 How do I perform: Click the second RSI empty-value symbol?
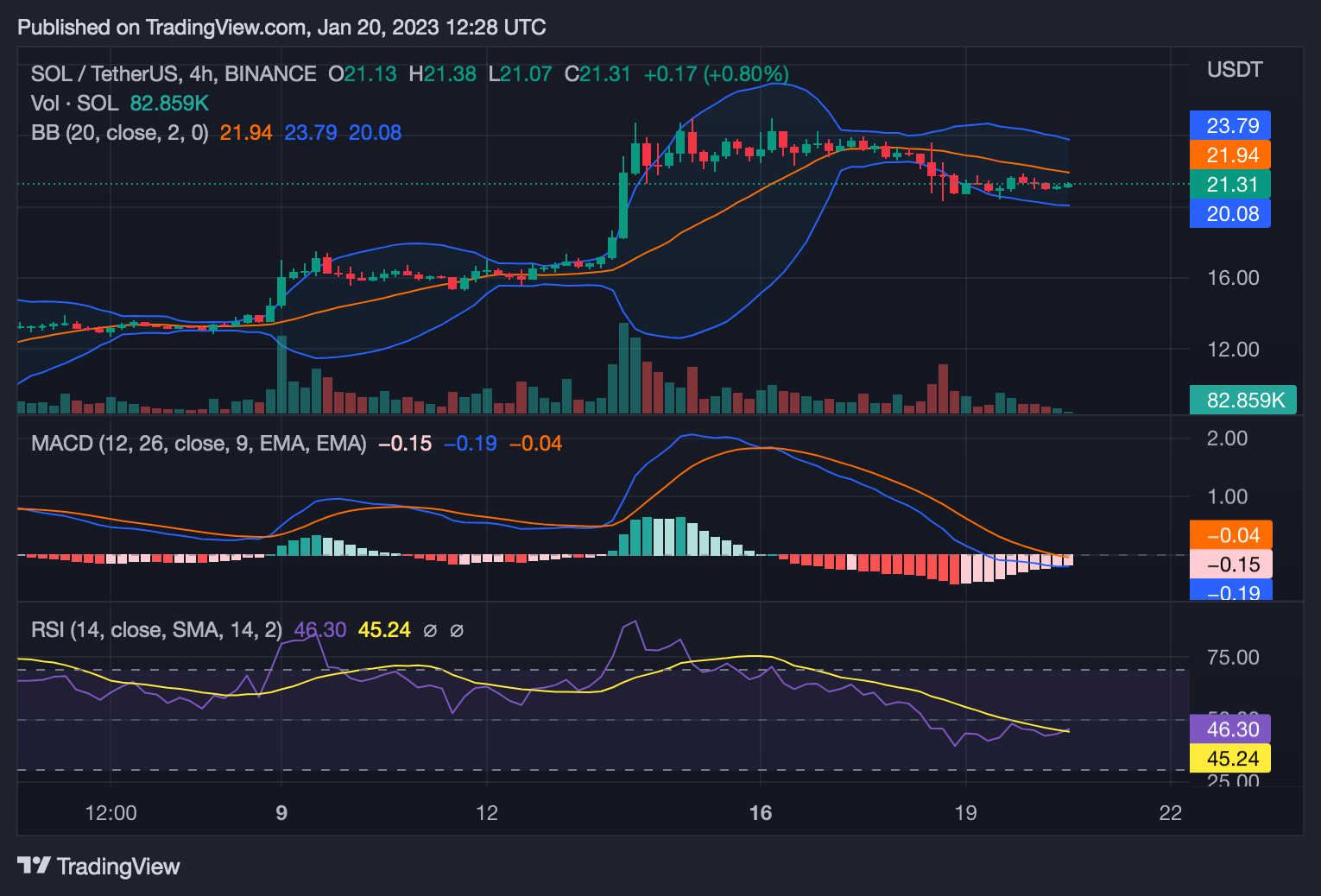457,631
